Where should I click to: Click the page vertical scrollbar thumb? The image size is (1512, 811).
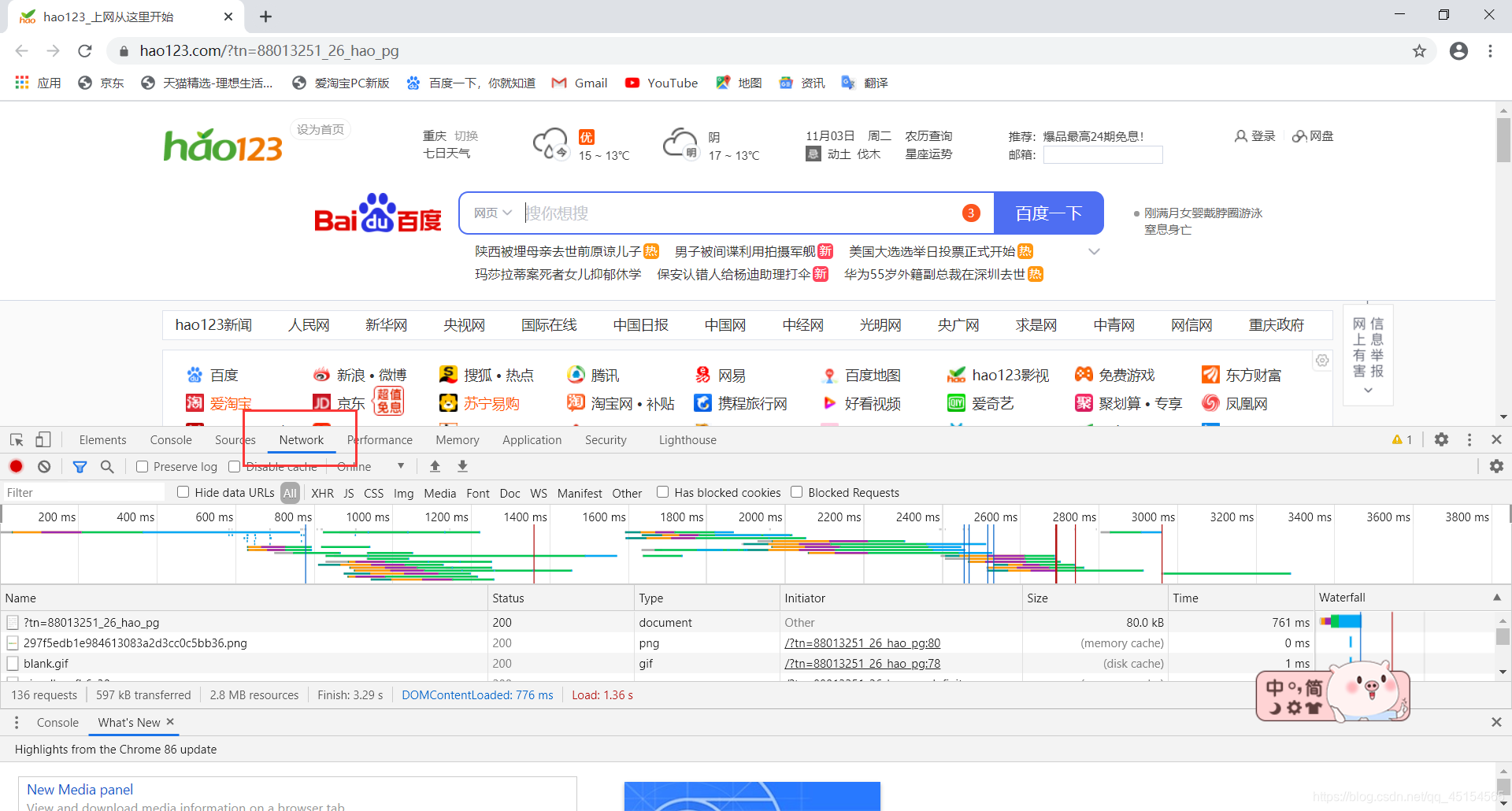[1503, 141]
